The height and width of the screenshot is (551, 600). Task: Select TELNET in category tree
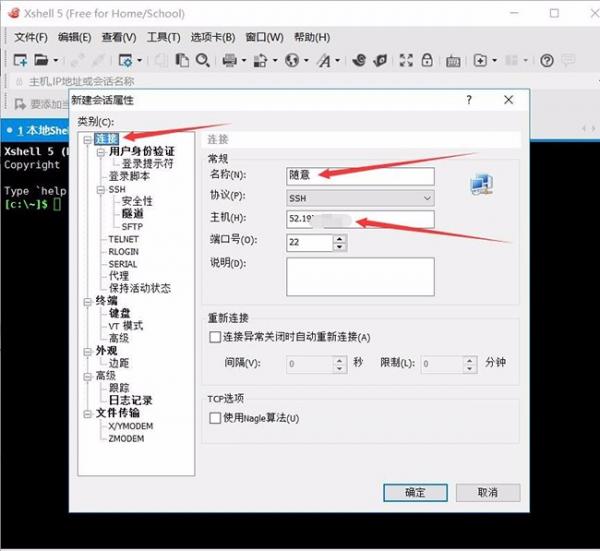123,239
